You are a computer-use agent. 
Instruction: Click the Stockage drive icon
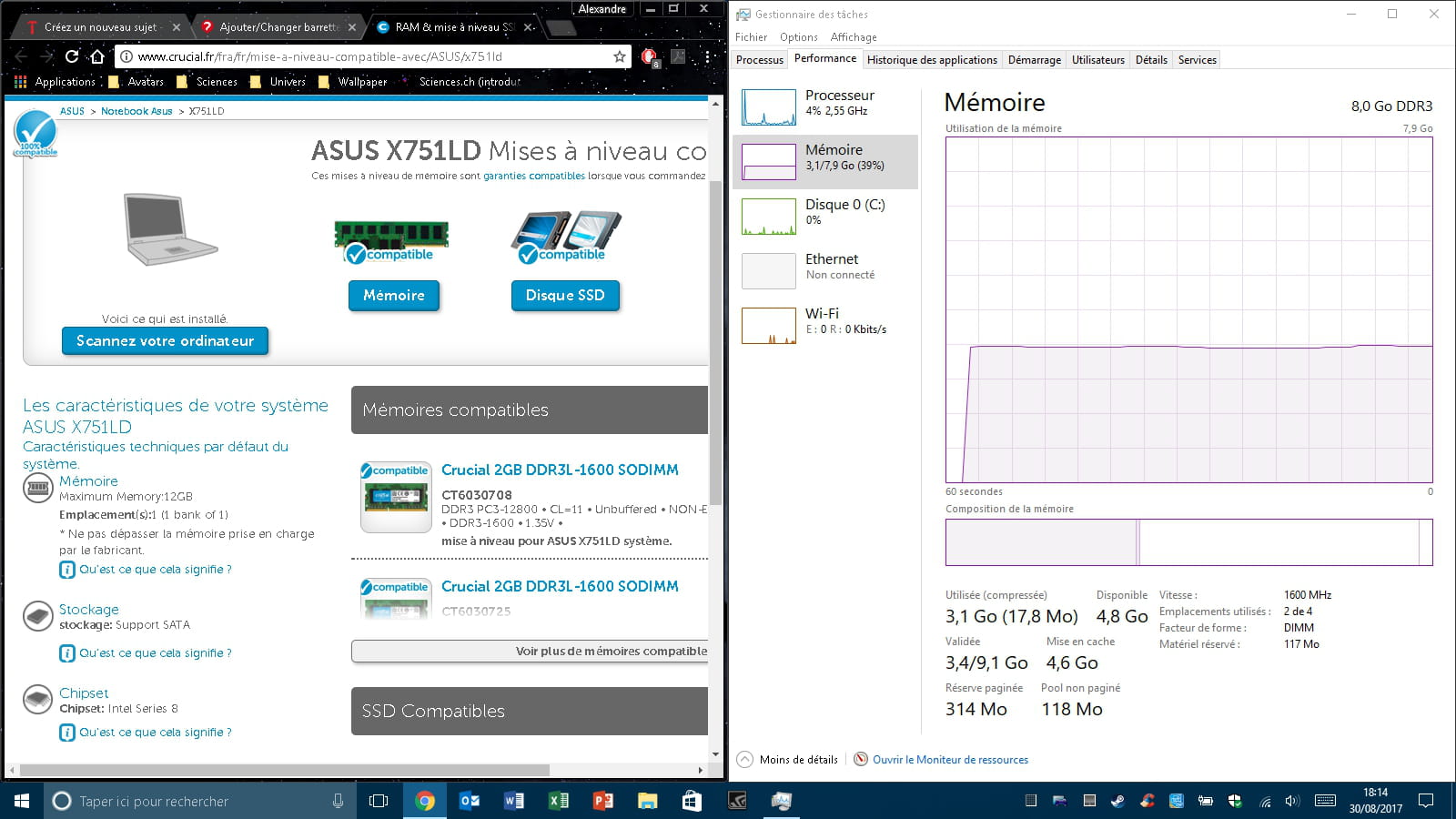[38, 616]
